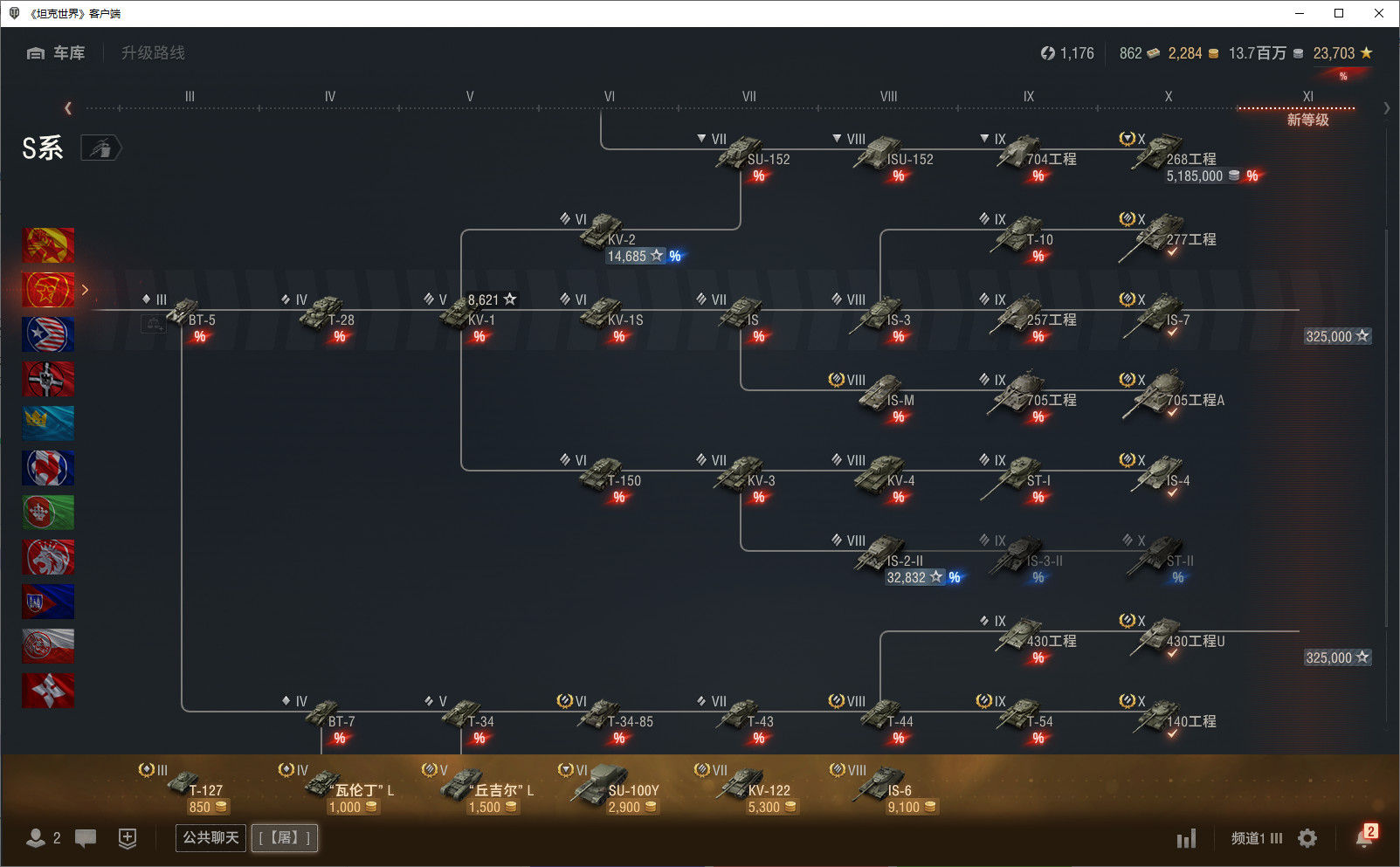
Task: Open the settings gear icon
Action: click(1307, 838)
